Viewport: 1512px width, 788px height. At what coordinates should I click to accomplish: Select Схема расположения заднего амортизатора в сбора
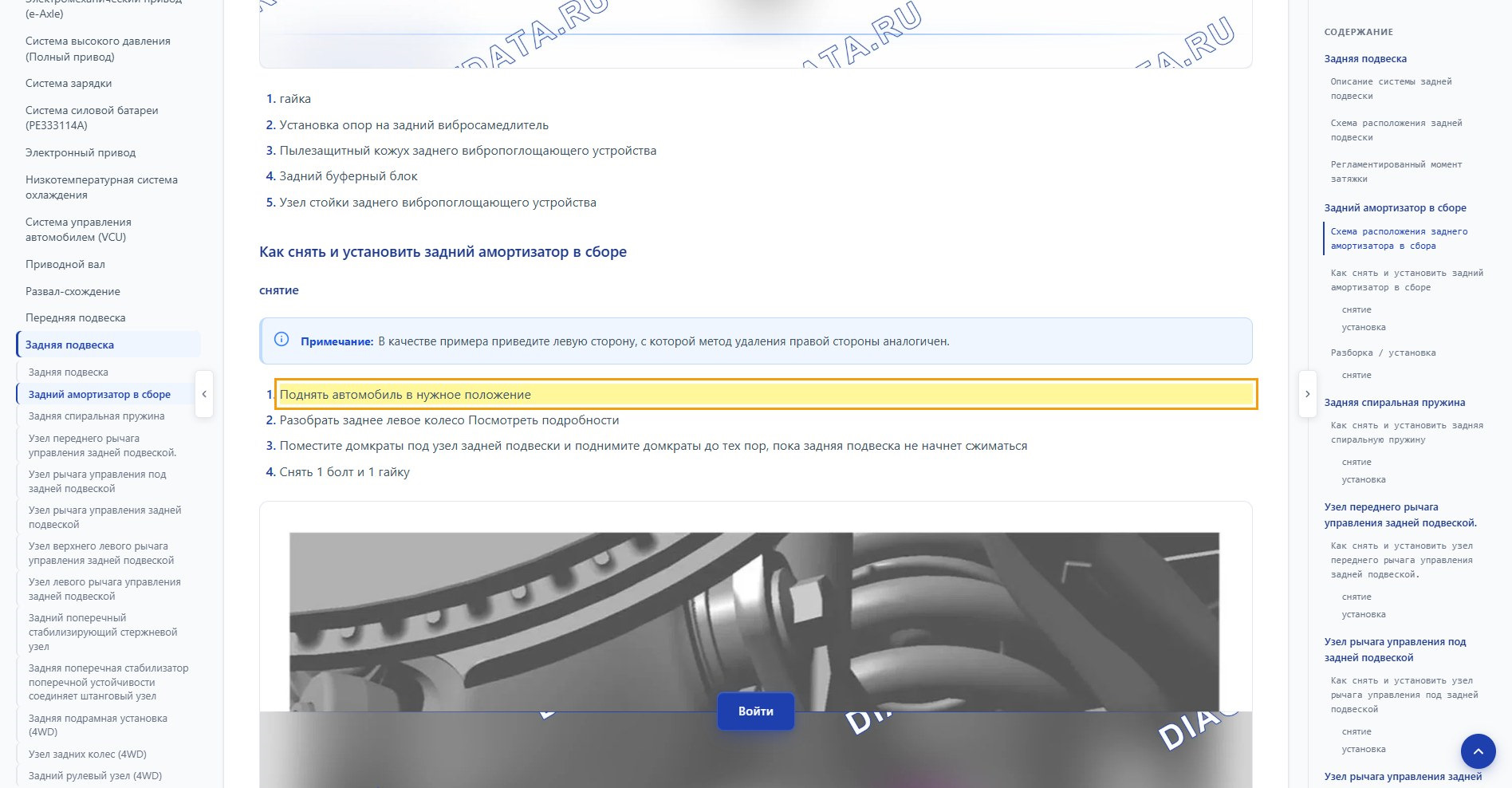[1399, 238]
